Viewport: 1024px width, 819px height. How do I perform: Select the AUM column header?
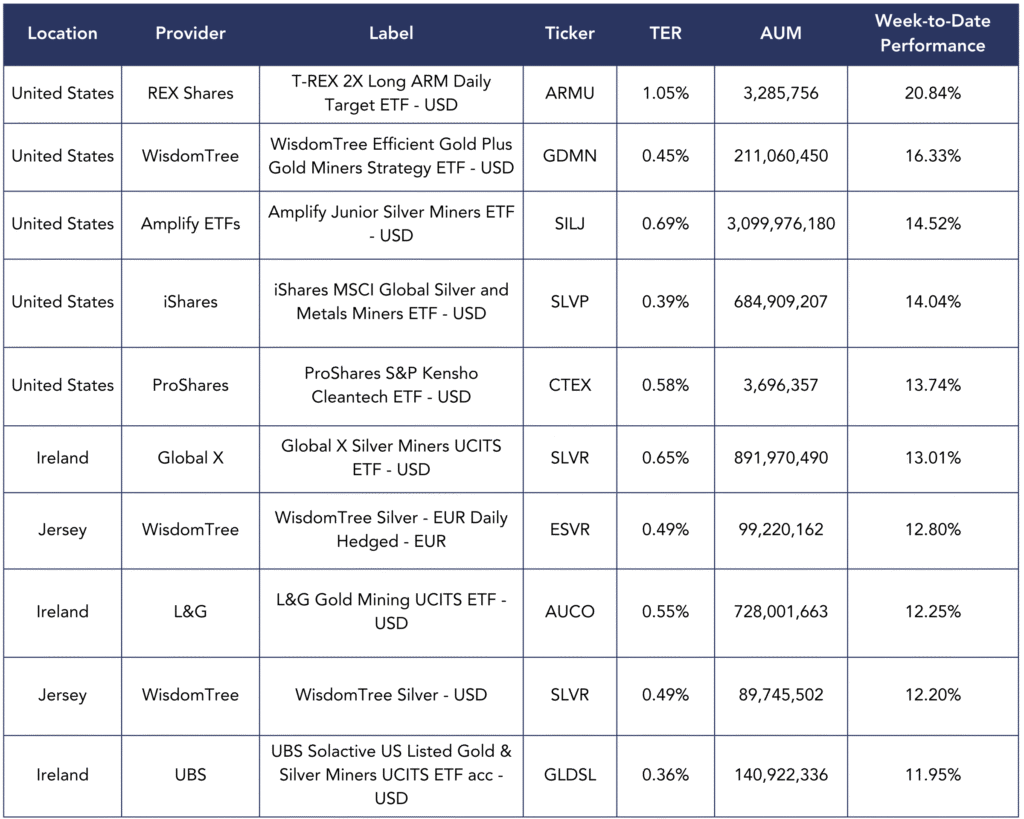click(x=780, y=33)
